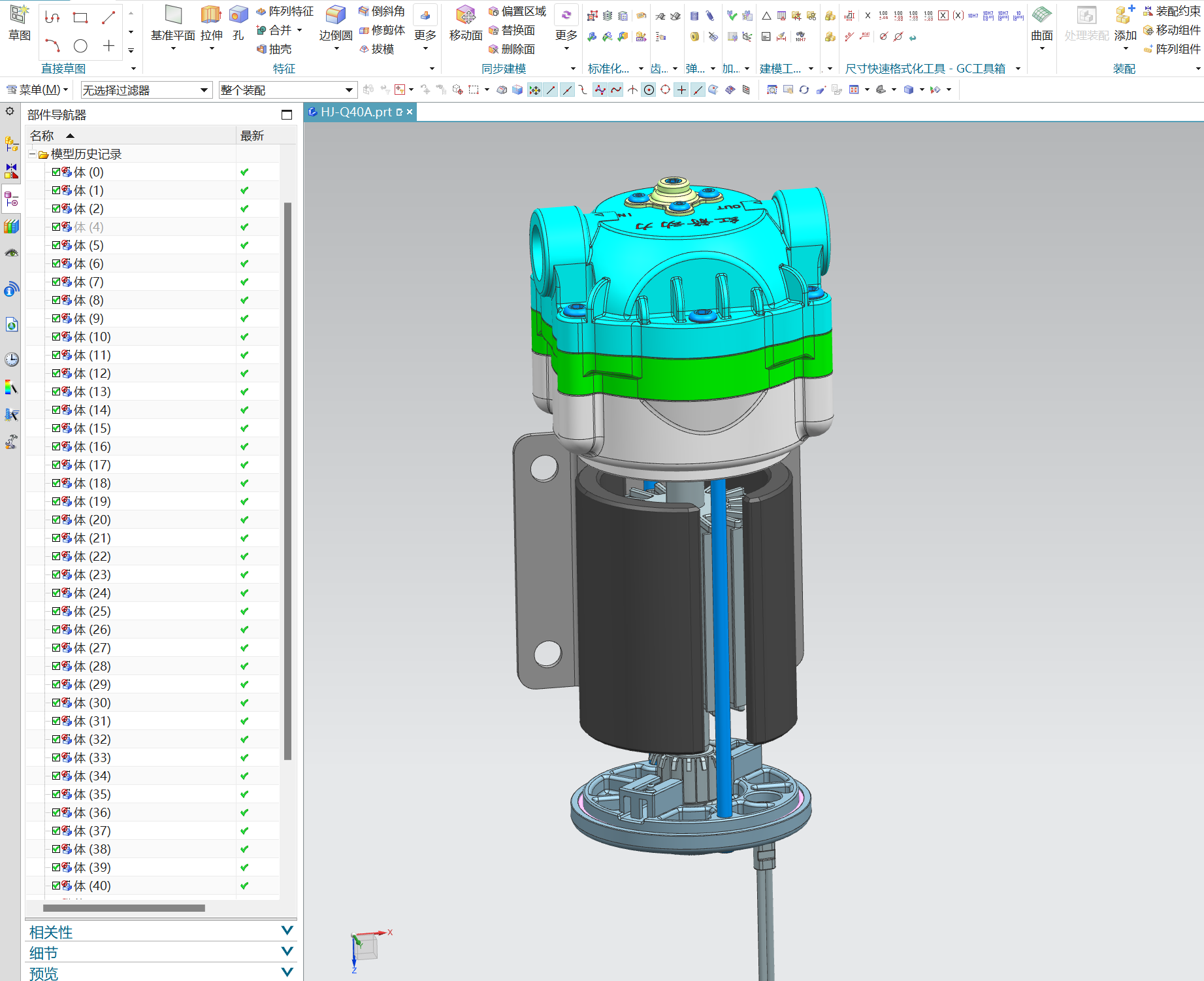Toggle the checkbox for 体 (10)

tap(56, 337)
